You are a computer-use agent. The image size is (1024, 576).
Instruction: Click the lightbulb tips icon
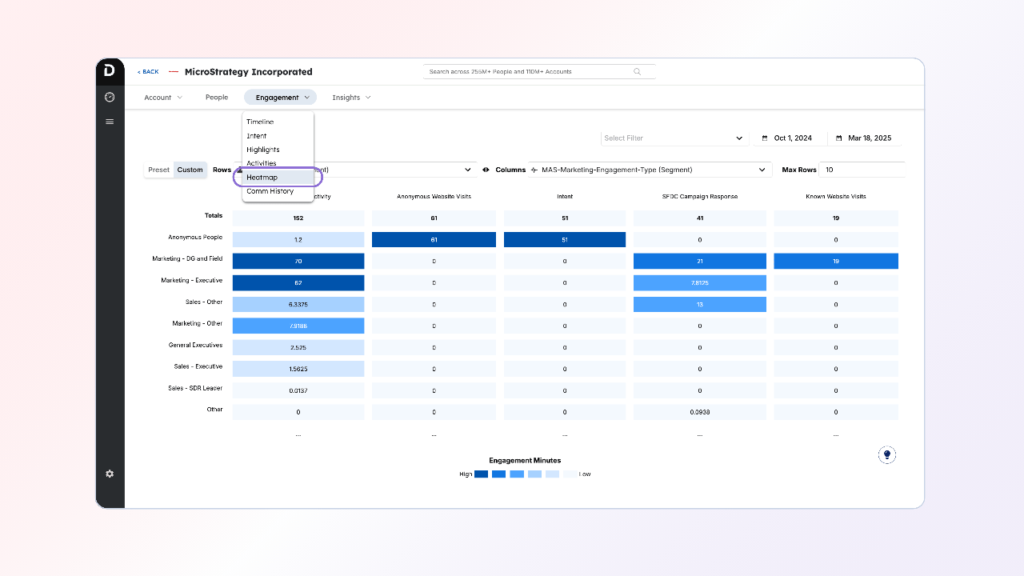click(886, 455)
